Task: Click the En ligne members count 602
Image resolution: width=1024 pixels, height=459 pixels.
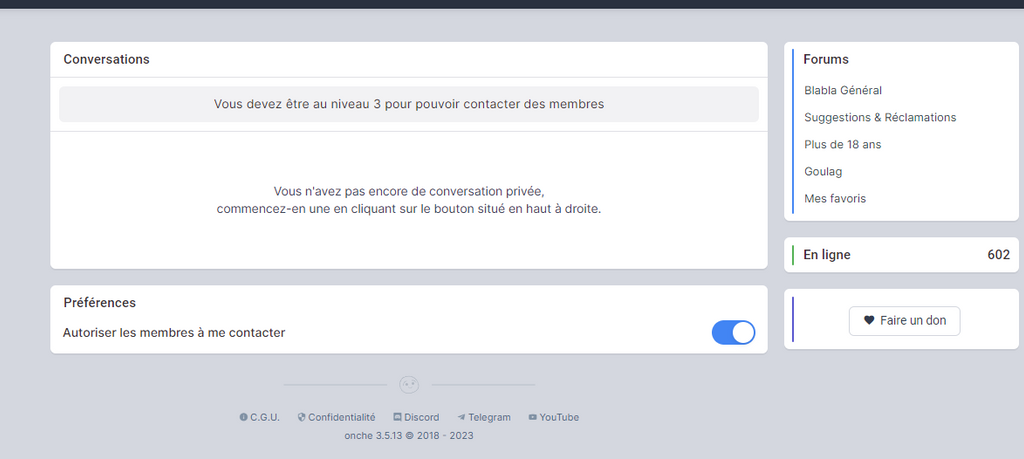Action: click(998, 255)
